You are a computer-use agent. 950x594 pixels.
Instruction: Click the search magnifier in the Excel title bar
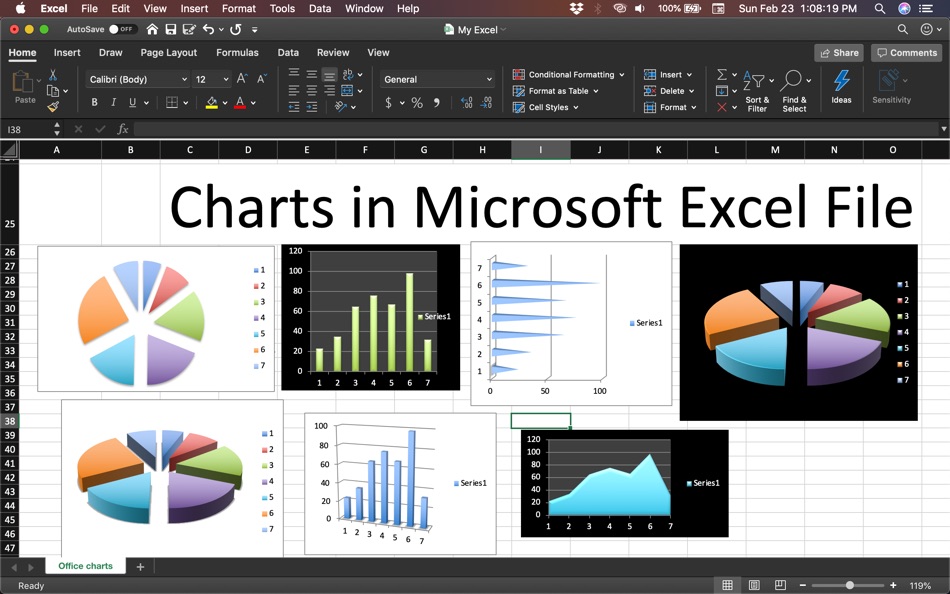click(x=902, y=29)
